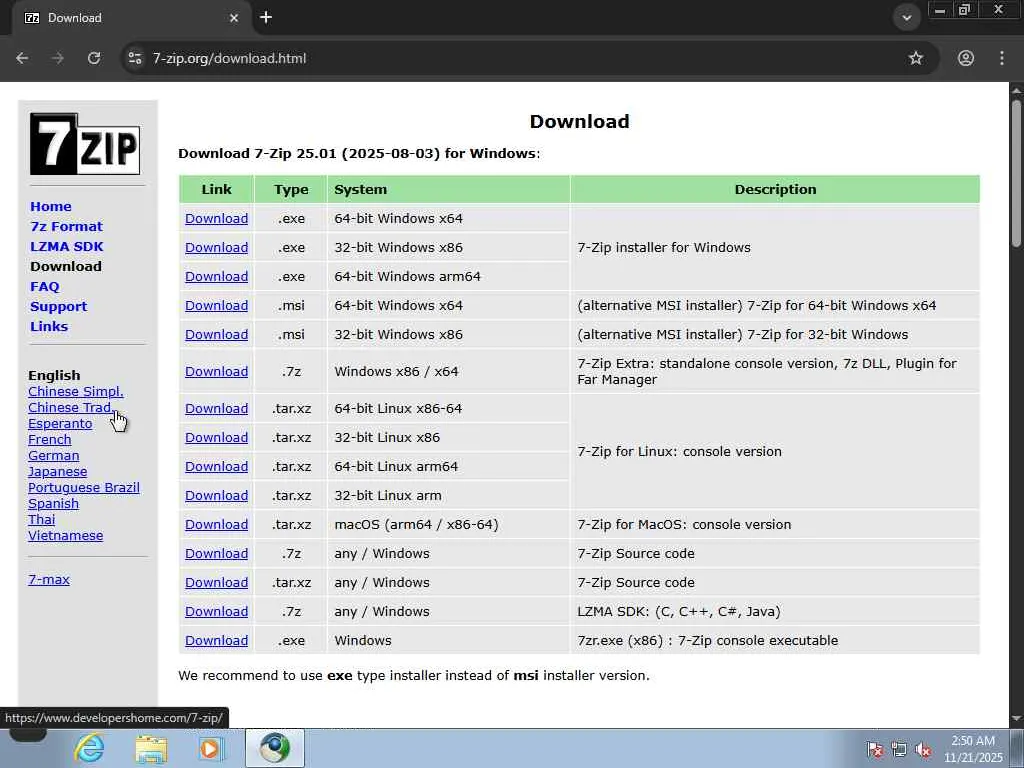Expand the tab search chevron
The width and height of the screenshot is (1024, 768).
pyautogui.click(x=906, y=18)
